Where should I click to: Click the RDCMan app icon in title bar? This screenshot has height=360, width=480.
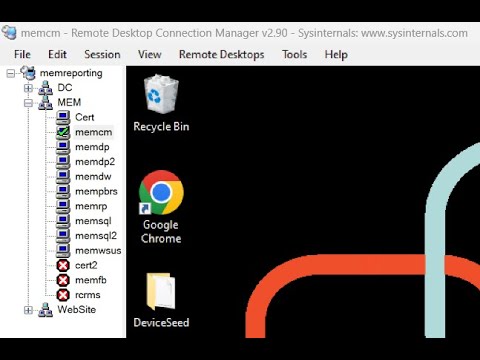point(9,33)
